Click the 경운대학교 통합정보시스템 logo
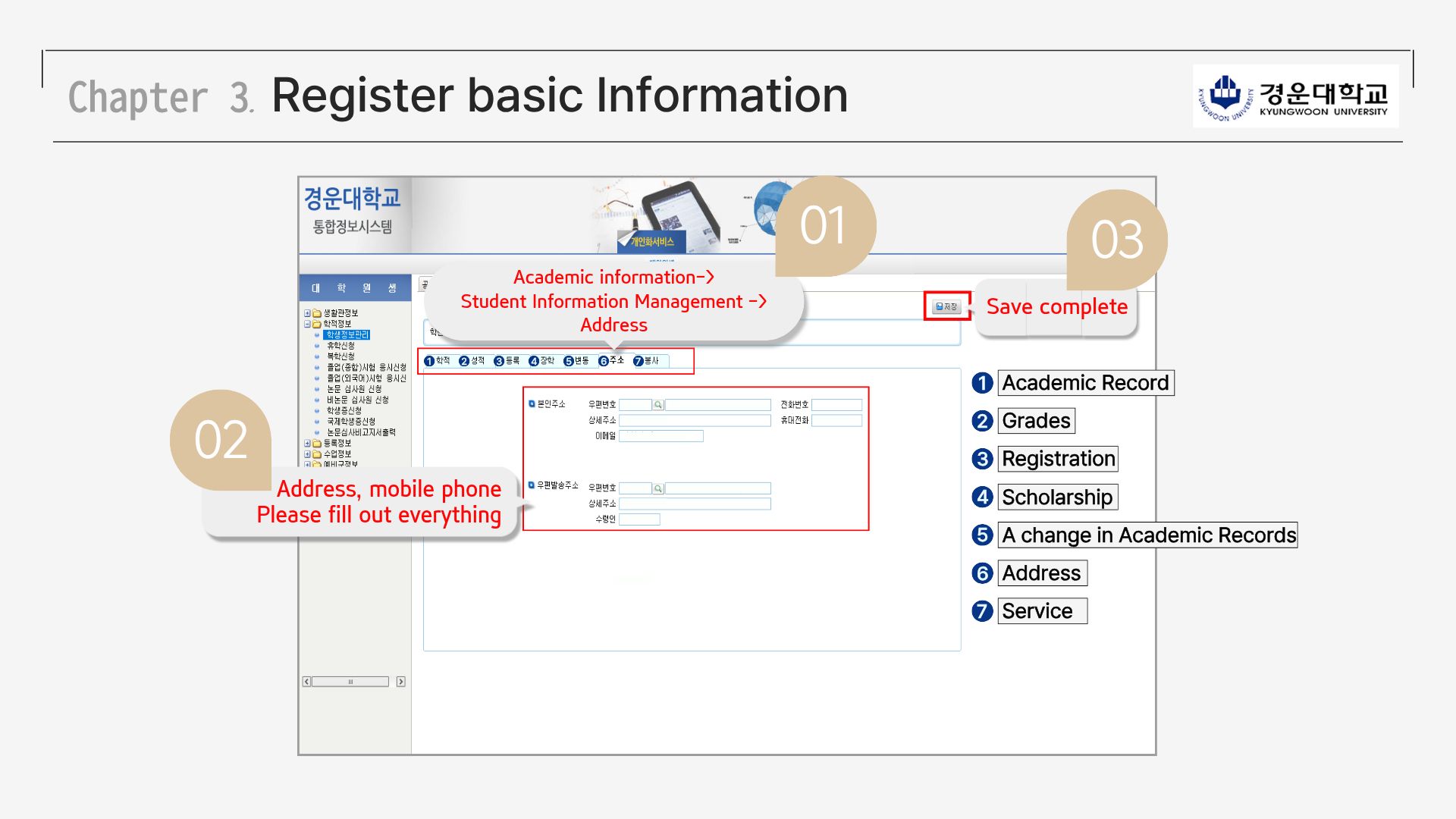The image size is (1456, 819). tap(352, 210)
